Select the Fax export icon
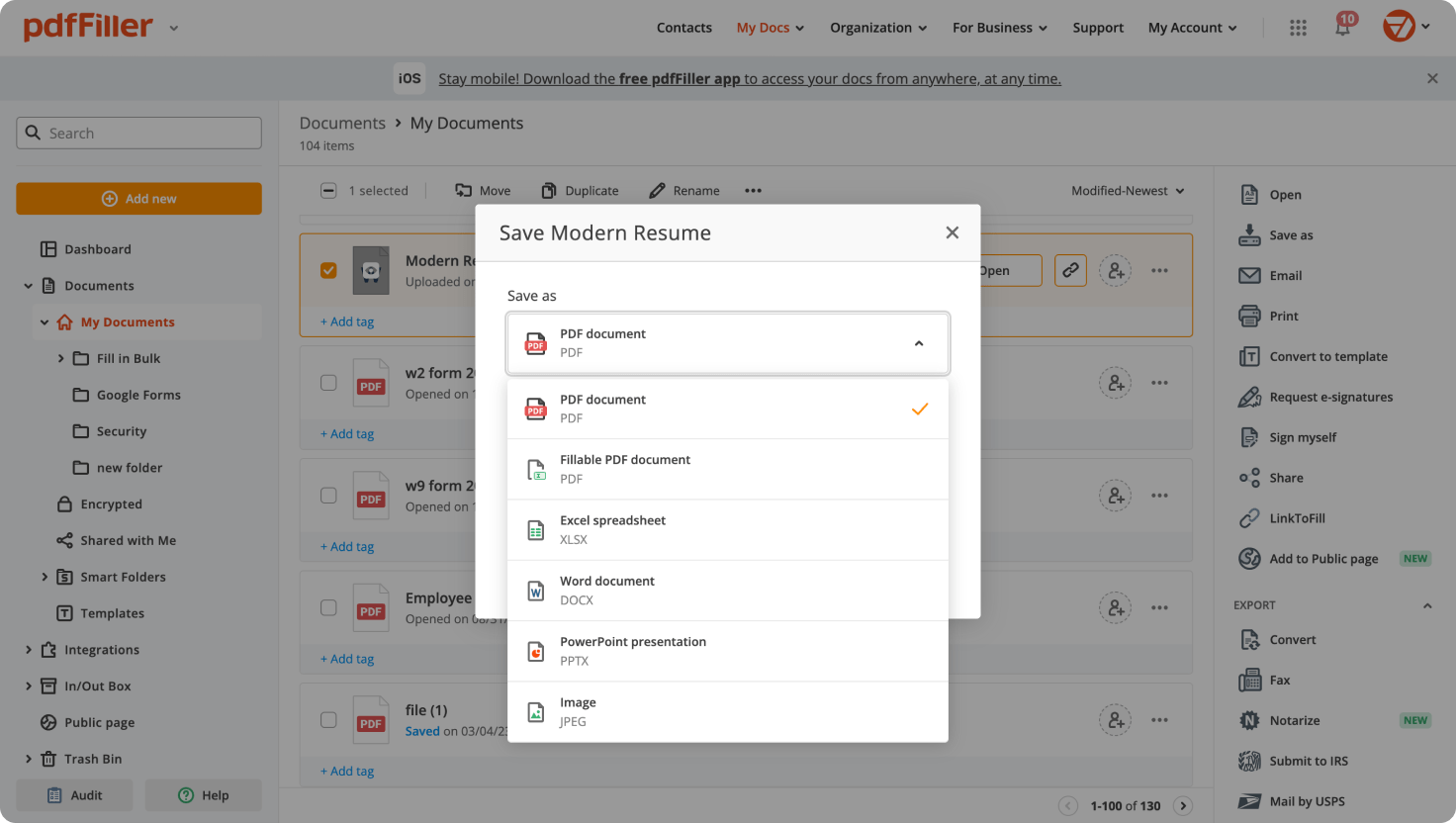This screenshot has width=1456, height=823. 1248,680
